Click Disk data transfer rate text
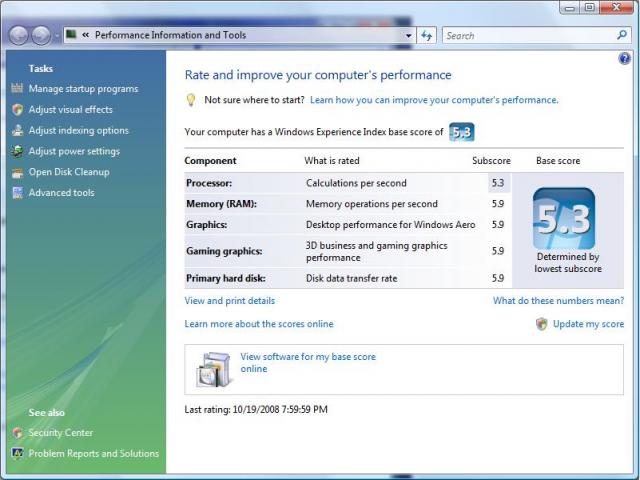640x480 pixels. tap(351, 278)
